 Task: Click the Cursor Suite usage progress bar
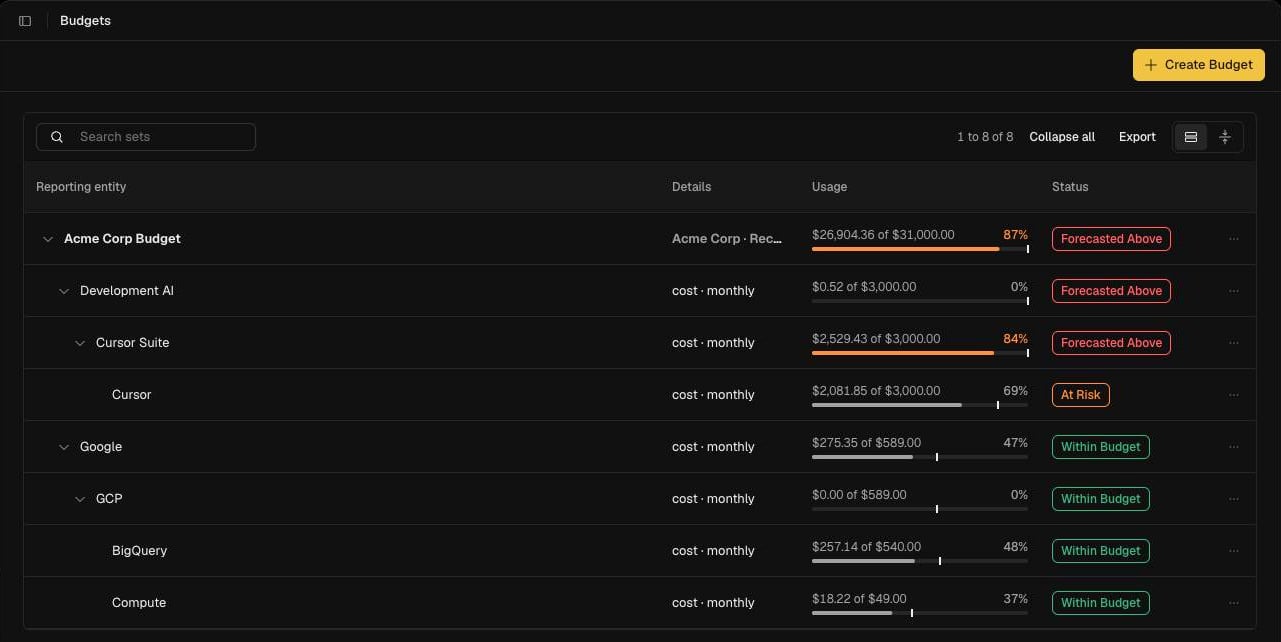coord(920,353)
